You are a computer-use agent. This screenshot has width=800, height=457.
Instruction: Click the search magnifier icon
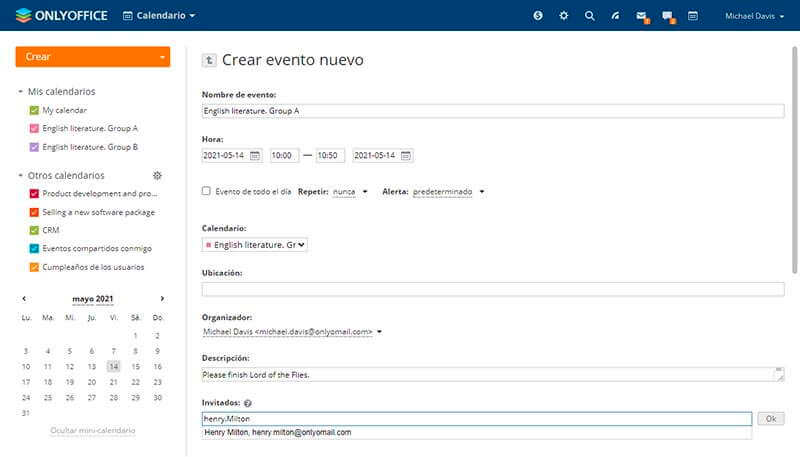[590, 16]
